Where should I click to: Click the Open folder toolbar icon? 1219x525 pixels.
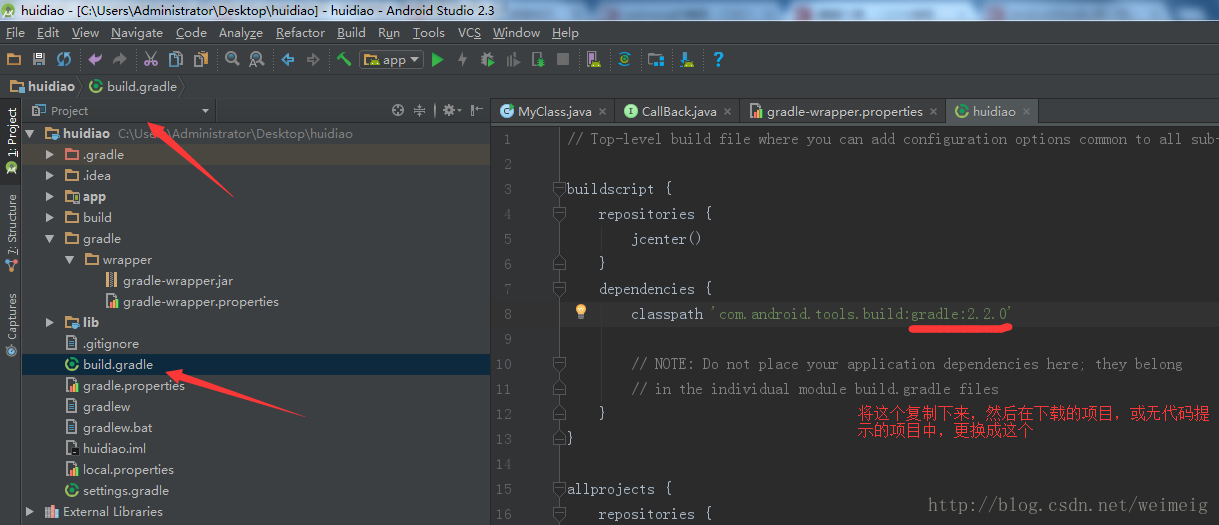click(x=14, y=60)
